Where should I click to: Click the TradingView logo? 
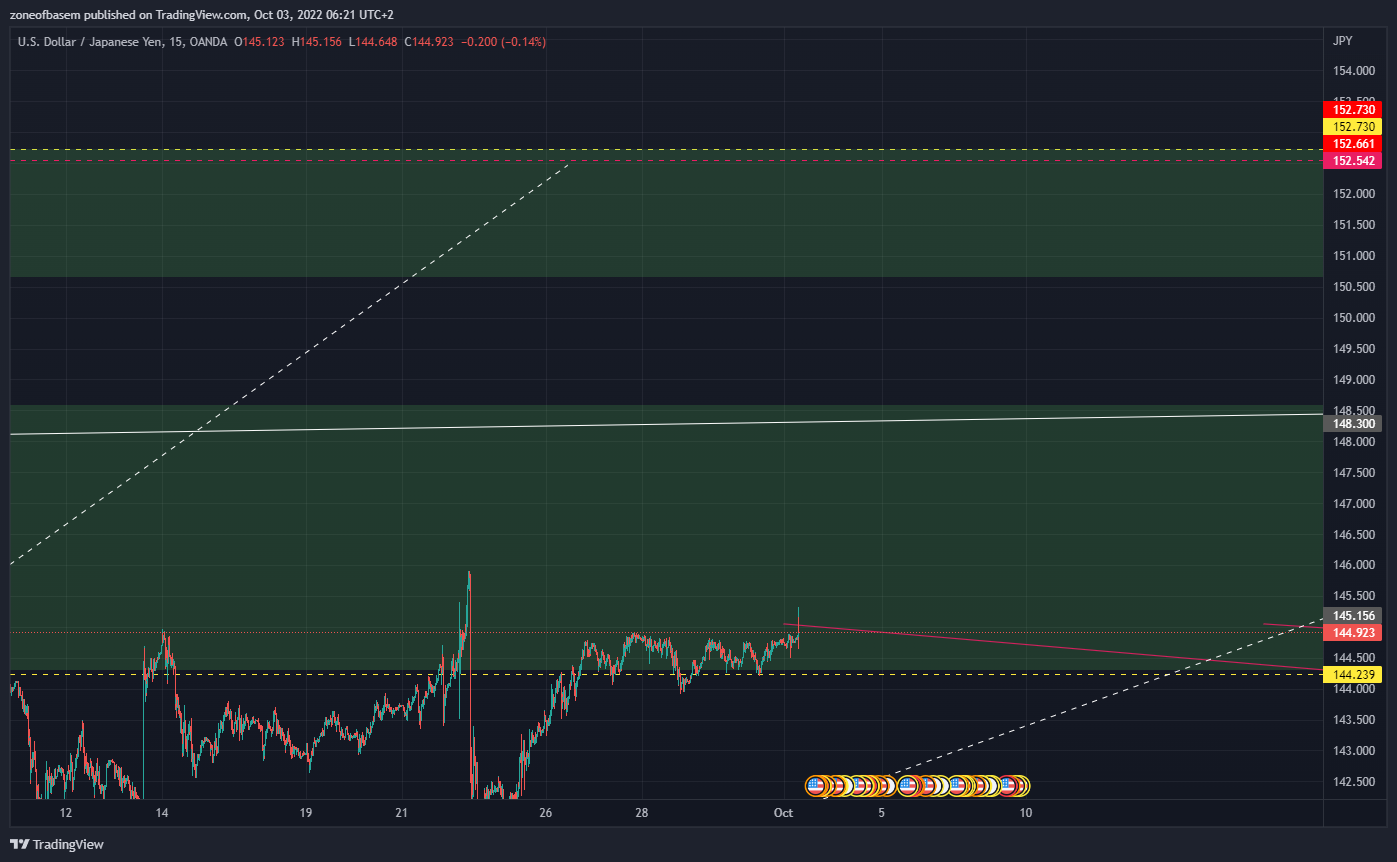pos(57,844)
